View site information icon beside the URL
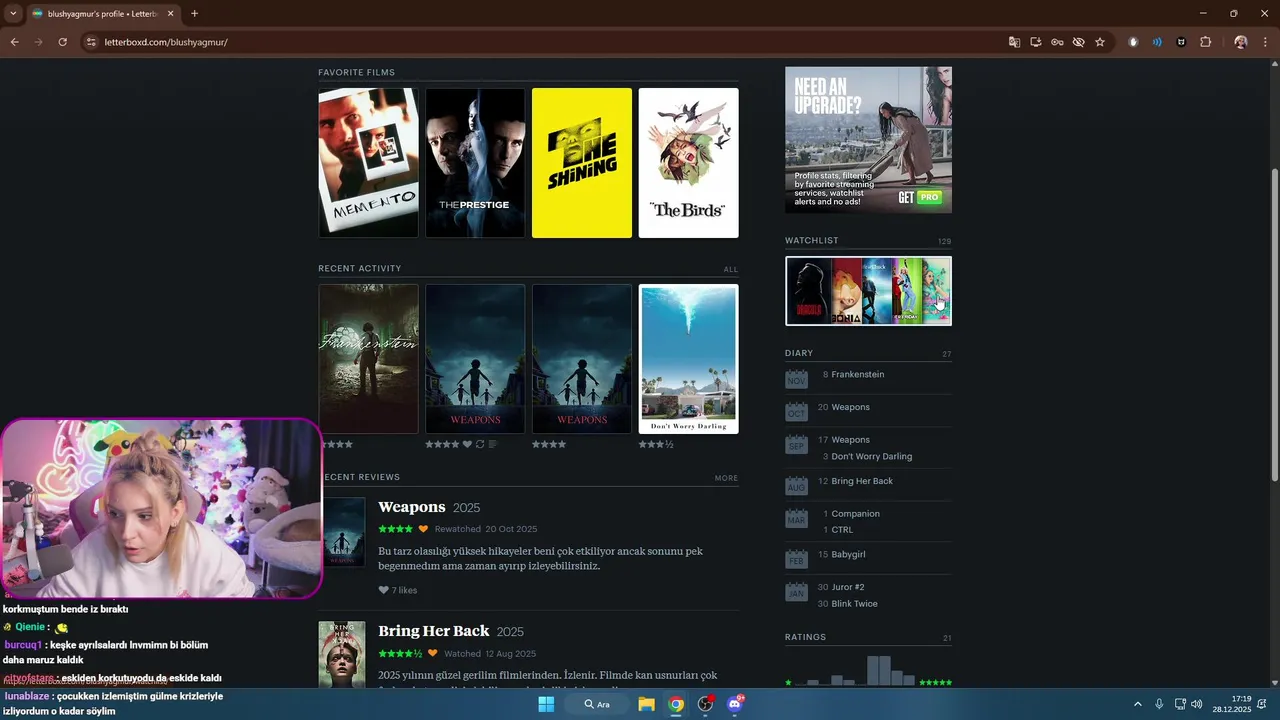Screen dimensions: 1280x720 click(91, 42)
